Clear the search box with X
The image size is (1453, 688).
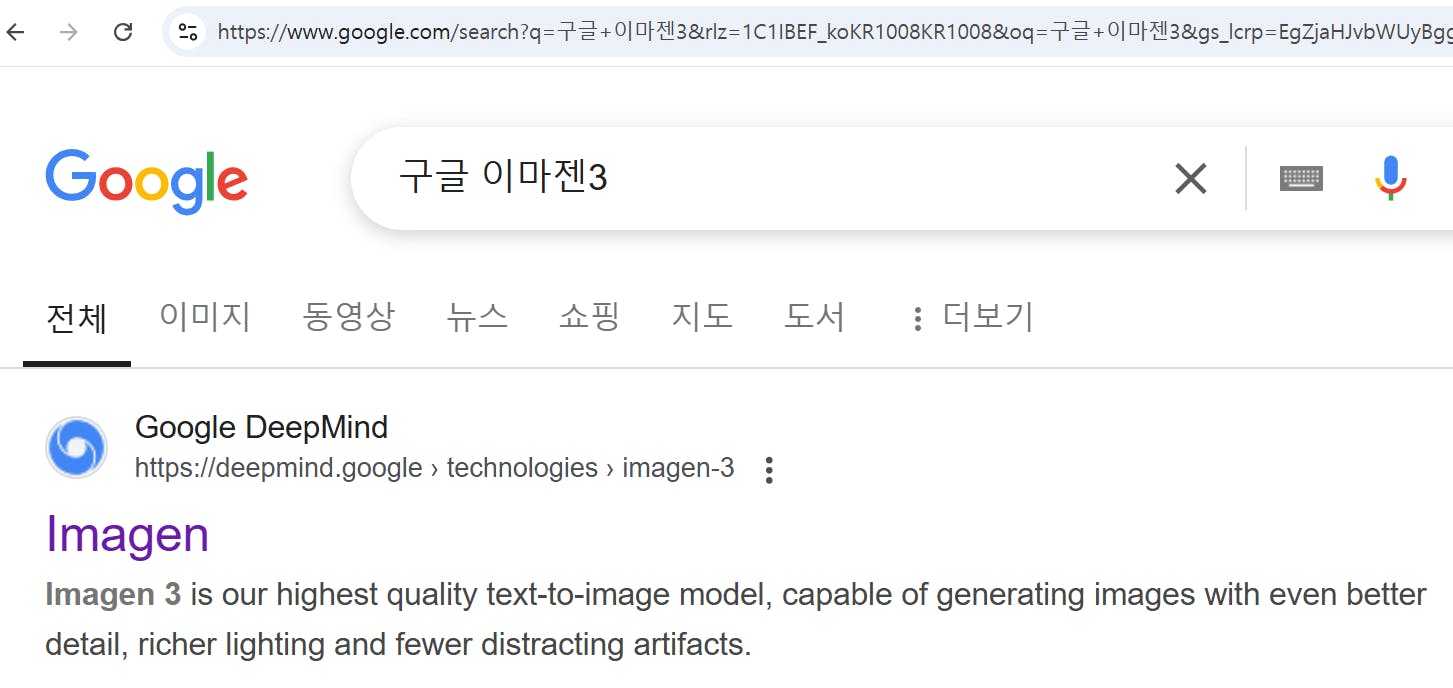point(1190,179)
